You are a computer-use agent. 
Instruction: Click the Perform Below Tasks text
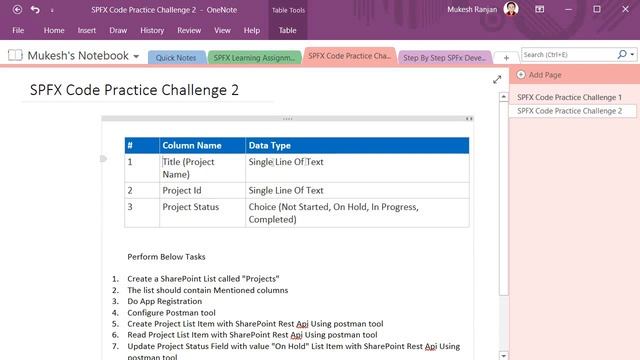[166, 257]
